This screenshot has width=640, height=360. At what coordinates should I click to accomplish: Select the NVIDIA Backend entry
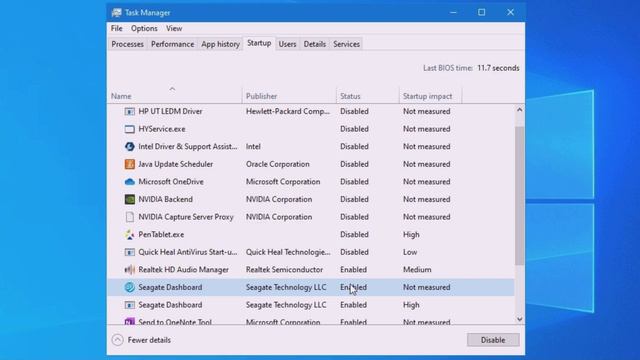[x=311, y=199]
